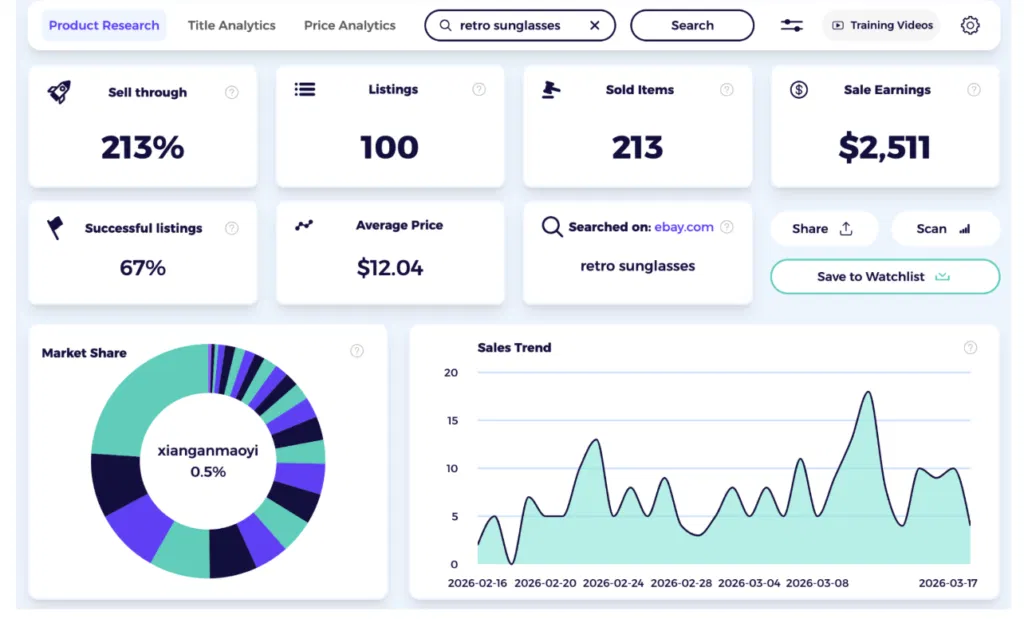Clear the search with the X icon

pyautogui.click(x=596, y=25)
